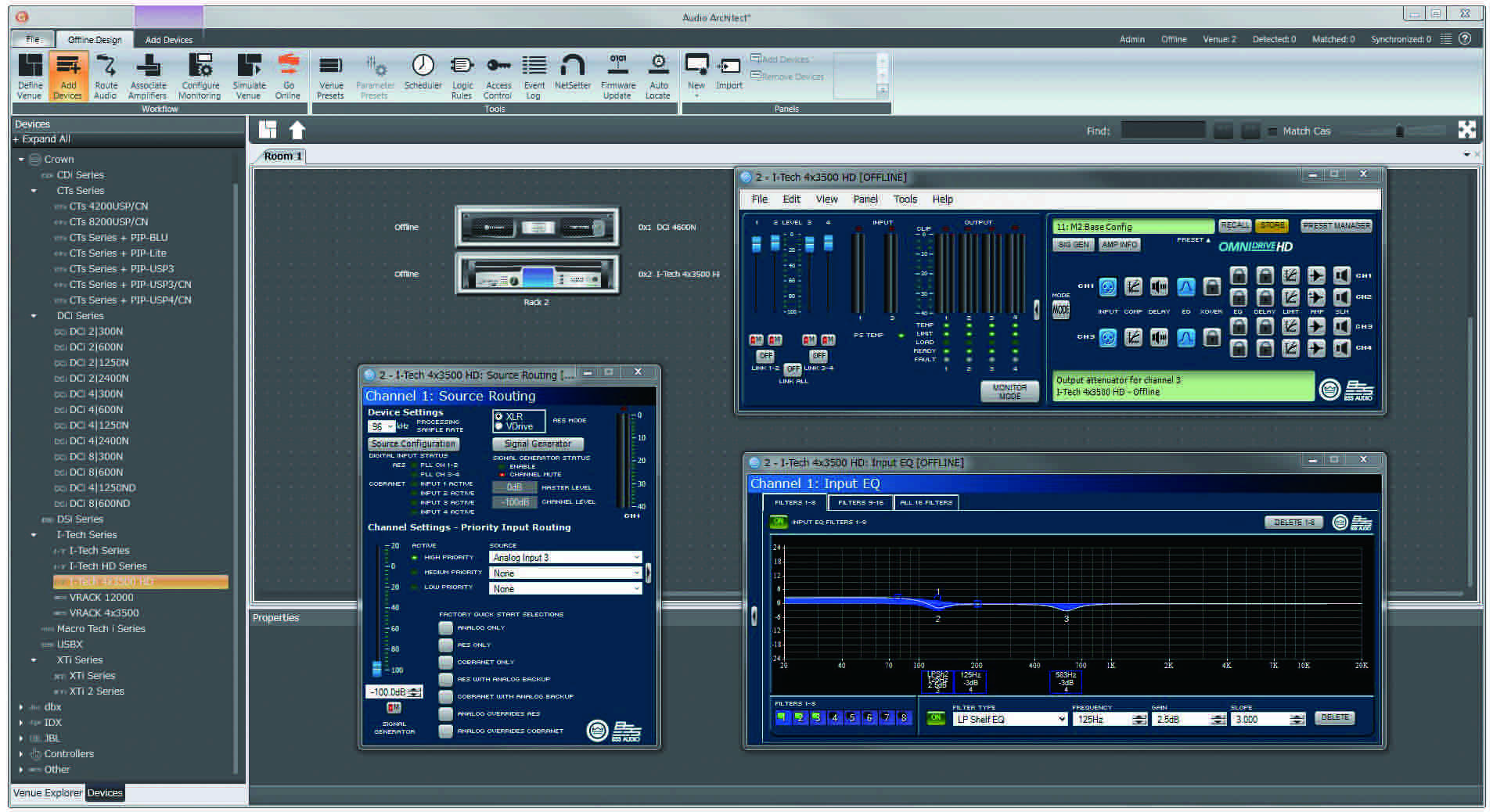Open CH1 input EQ block in OmniDrive panel
The image size is (1493, 812).
1185,287
